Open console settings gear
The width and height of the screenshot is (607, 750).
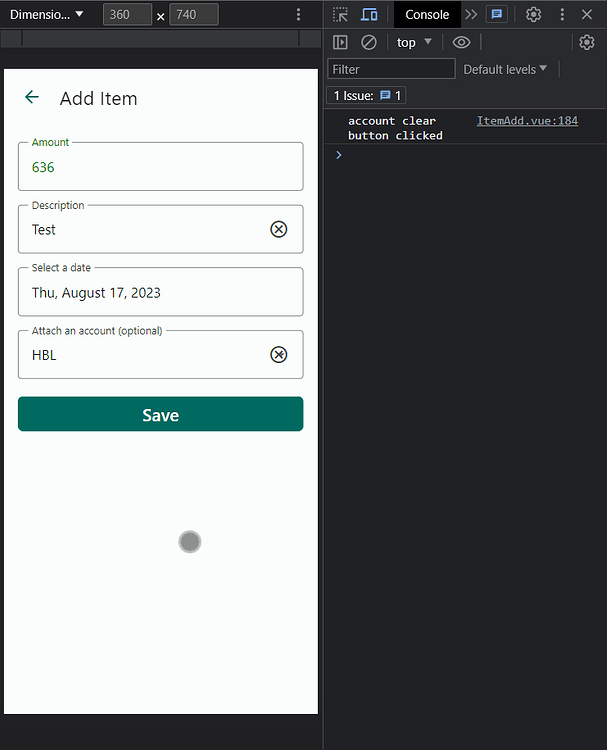tap(586, 43)
